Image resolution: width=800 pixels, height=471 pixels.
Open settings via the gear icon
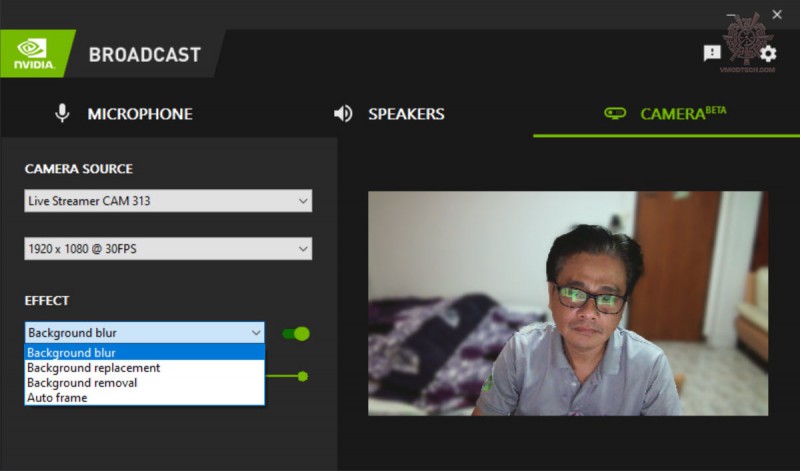[768, 54]
